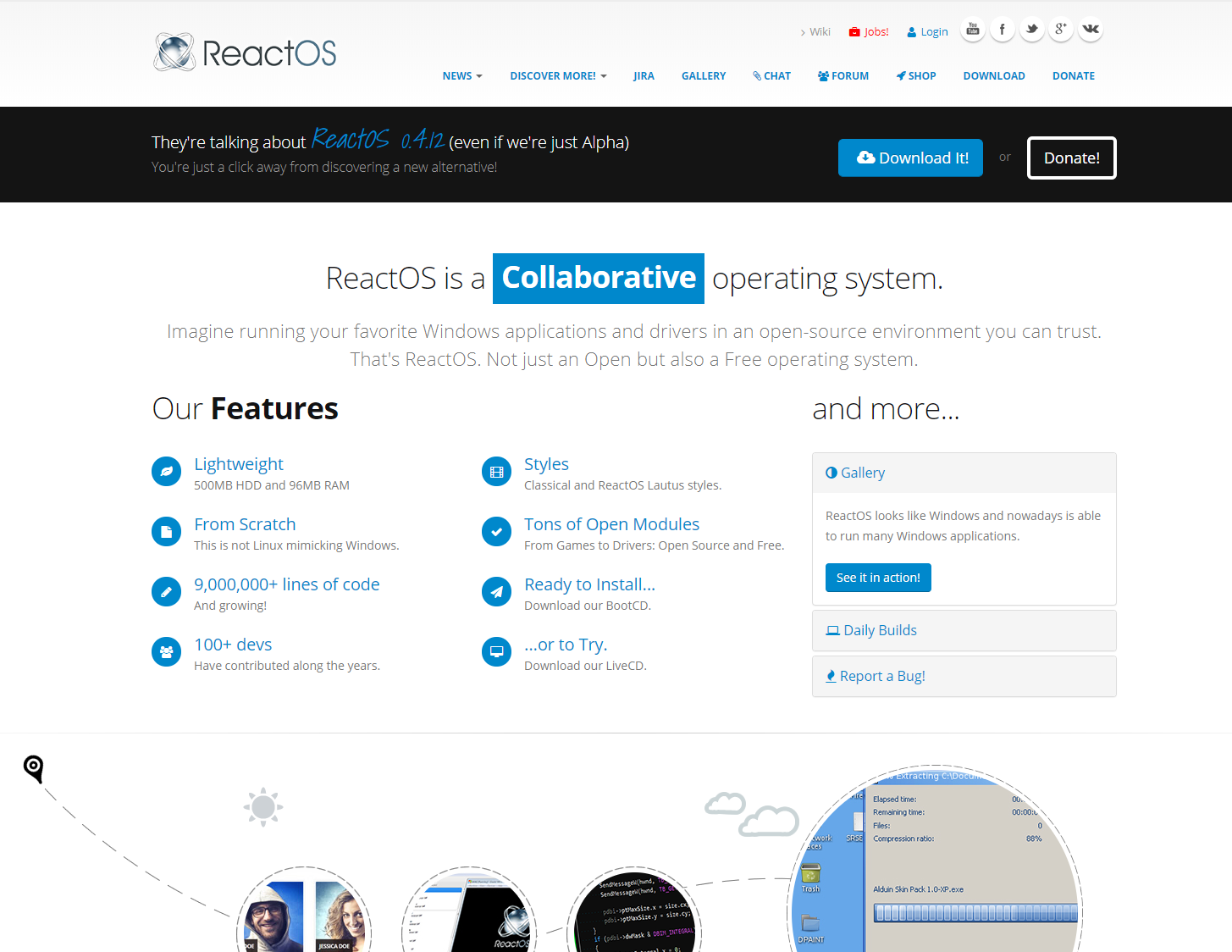Click the or to Try monitor icon
This screenshot has height=952, width=1232.
click(496, 652)
